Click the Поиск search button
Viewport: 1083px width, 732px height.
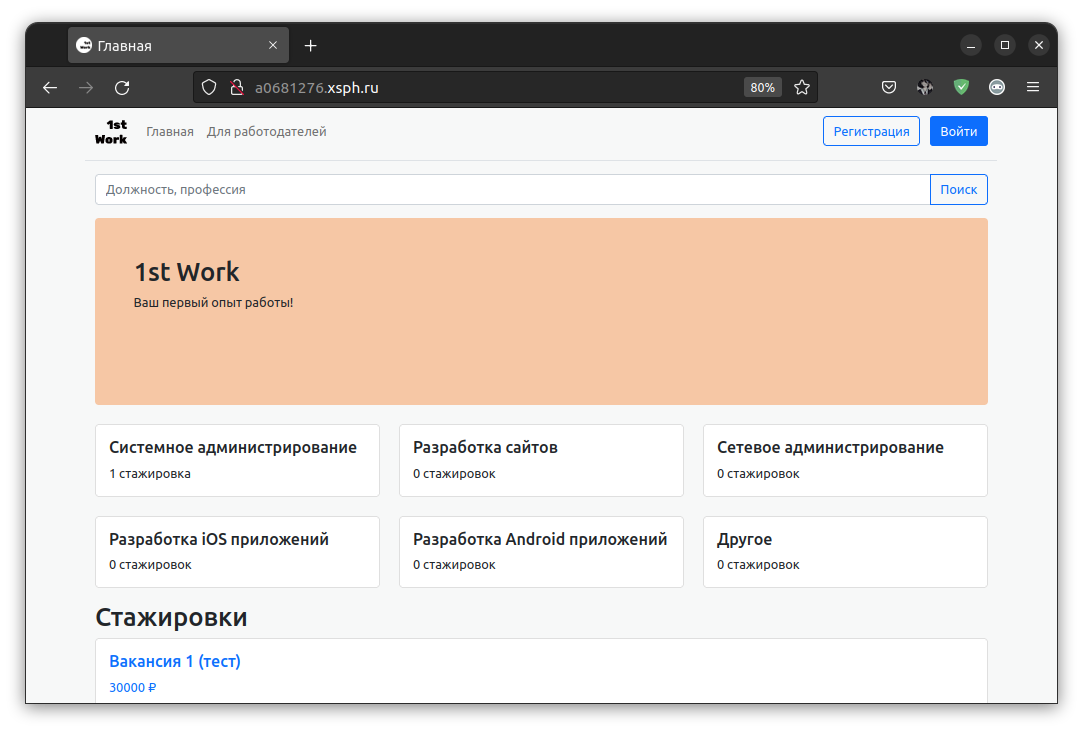[x=959, y=190]
